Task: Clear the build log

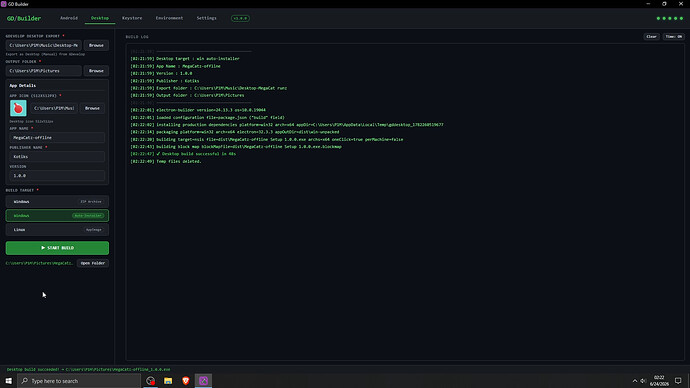Action: point(651,37)
